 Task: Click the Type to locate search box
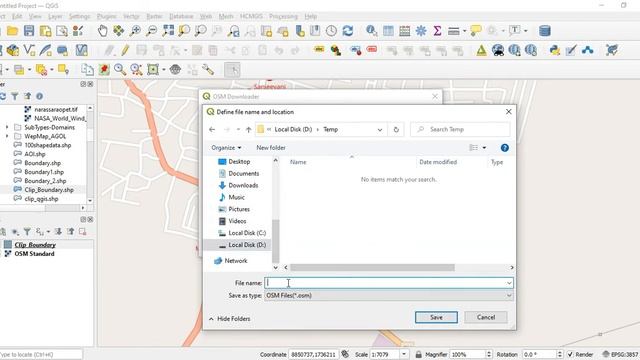[x=41, y=354]
